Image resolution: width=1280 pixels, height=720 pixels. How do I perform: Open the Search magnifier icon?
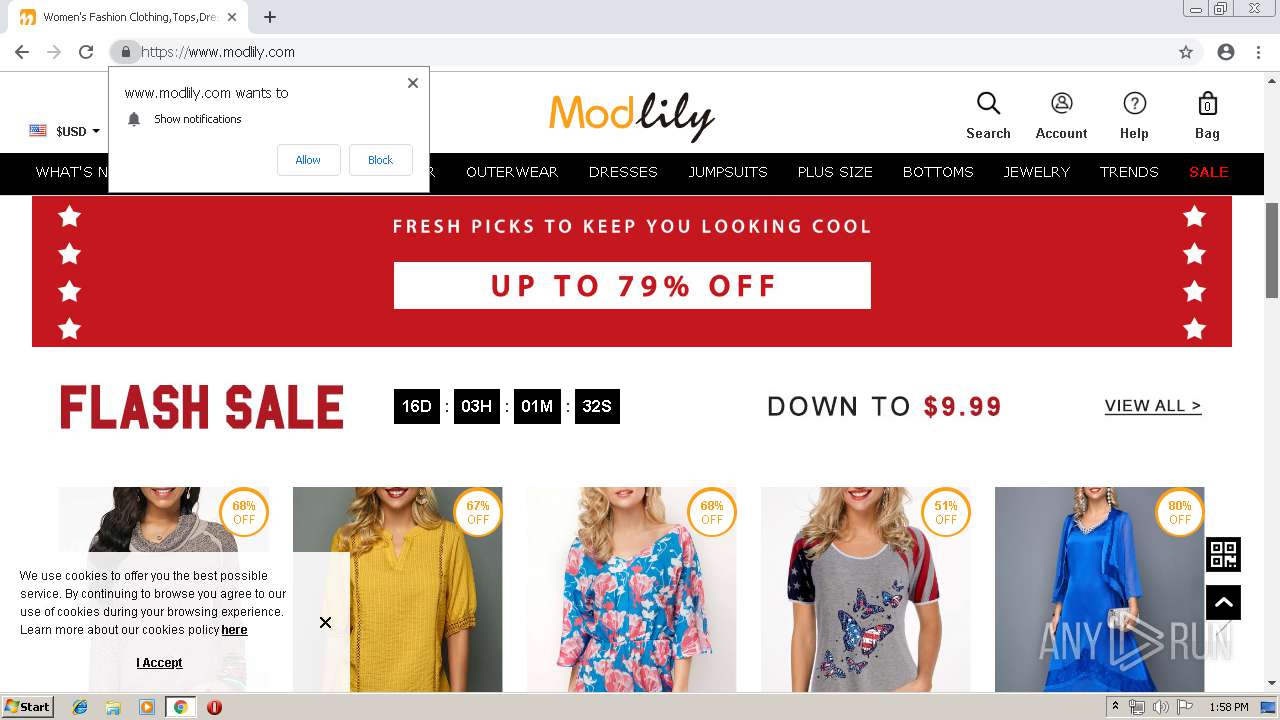pos(988,104)
